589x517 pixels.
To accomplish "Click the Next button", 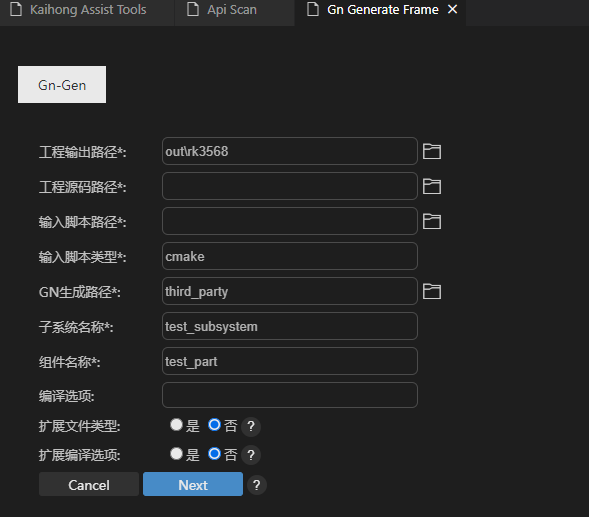I will pos(193,484).
